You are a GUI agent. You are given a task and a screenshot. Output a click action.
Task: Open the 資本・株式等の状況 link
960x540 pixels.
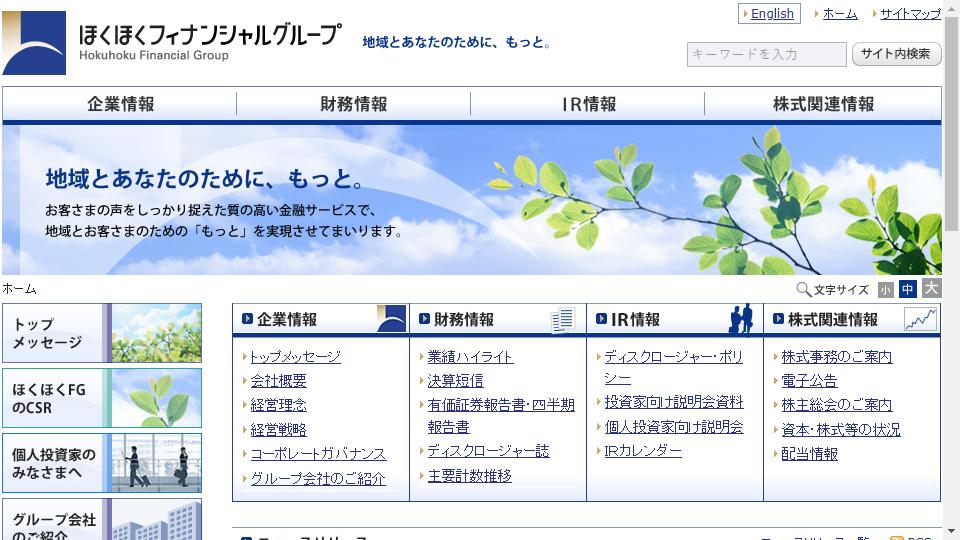coord(841,429)
